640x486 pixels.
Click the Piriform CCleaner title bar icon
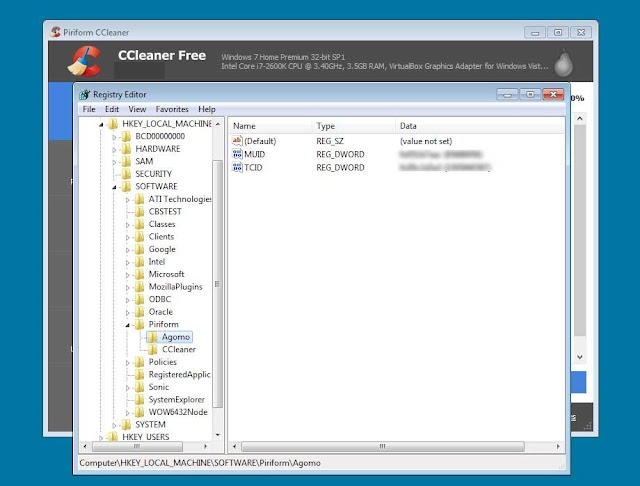(56, 32)
